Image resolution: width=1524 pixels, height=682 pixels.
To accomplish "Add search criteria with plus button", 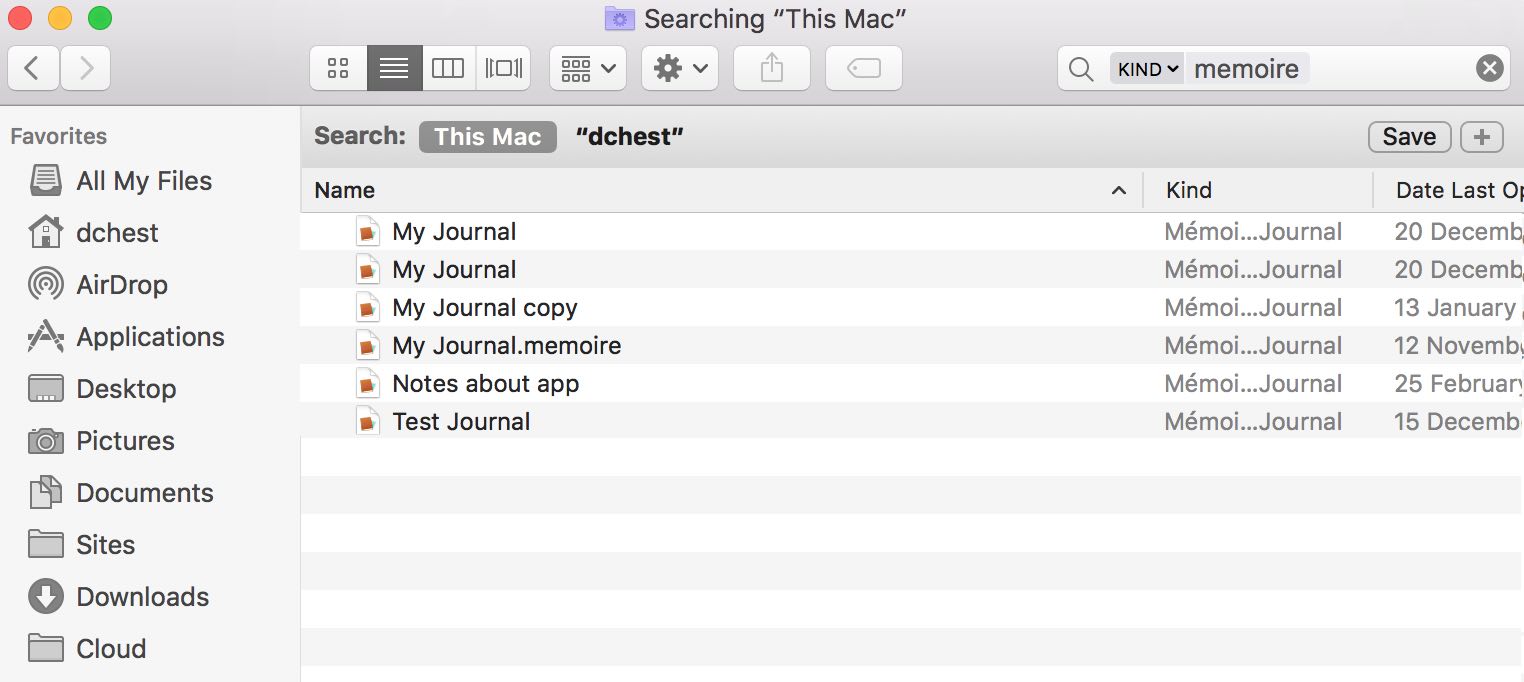I will [1481, 137].
